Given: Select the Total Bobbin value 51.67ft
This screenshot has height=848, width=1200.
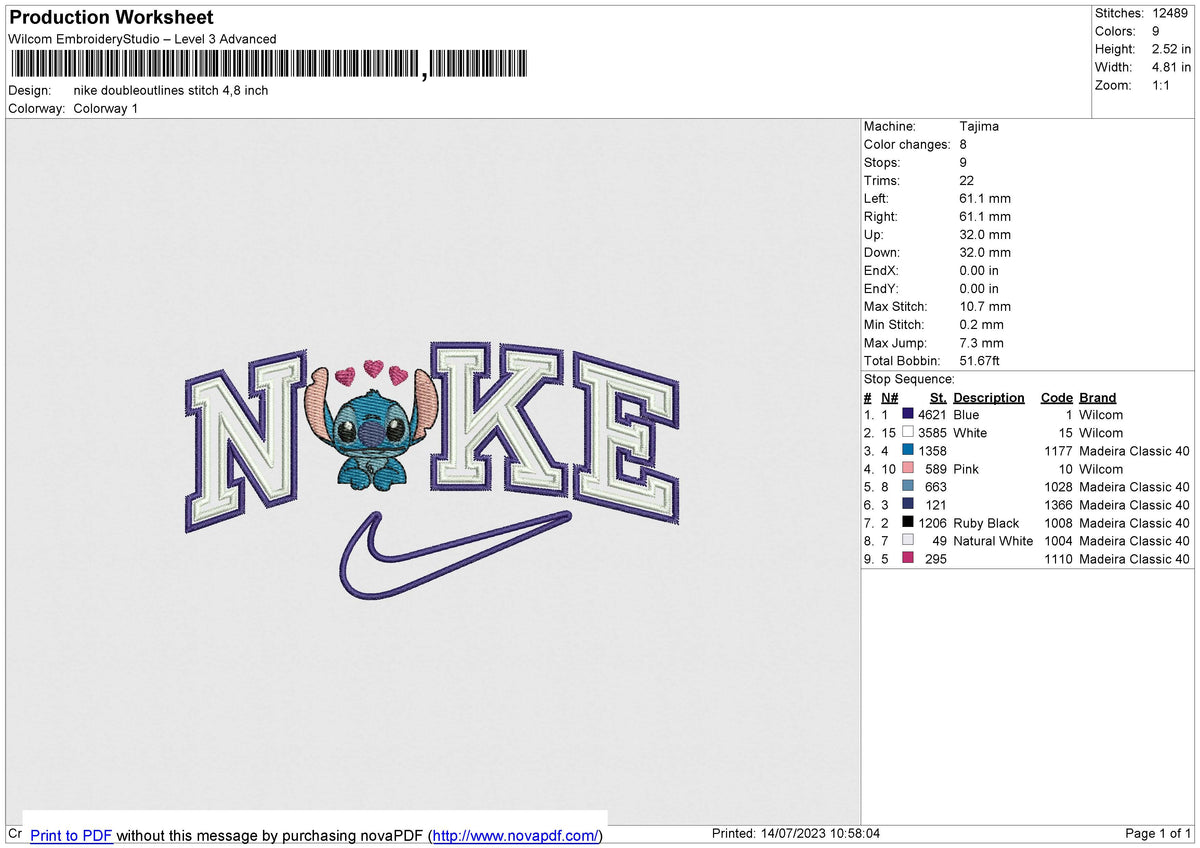Looking at the screenshot, I should click(x=980, y=360).
